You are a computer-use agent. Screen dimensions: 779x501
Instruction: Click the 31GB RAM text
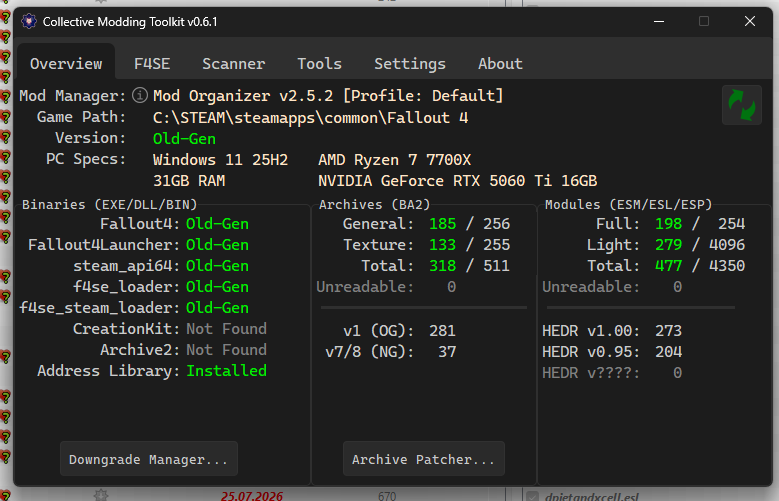pyautogui.click(x=189, y=180)
